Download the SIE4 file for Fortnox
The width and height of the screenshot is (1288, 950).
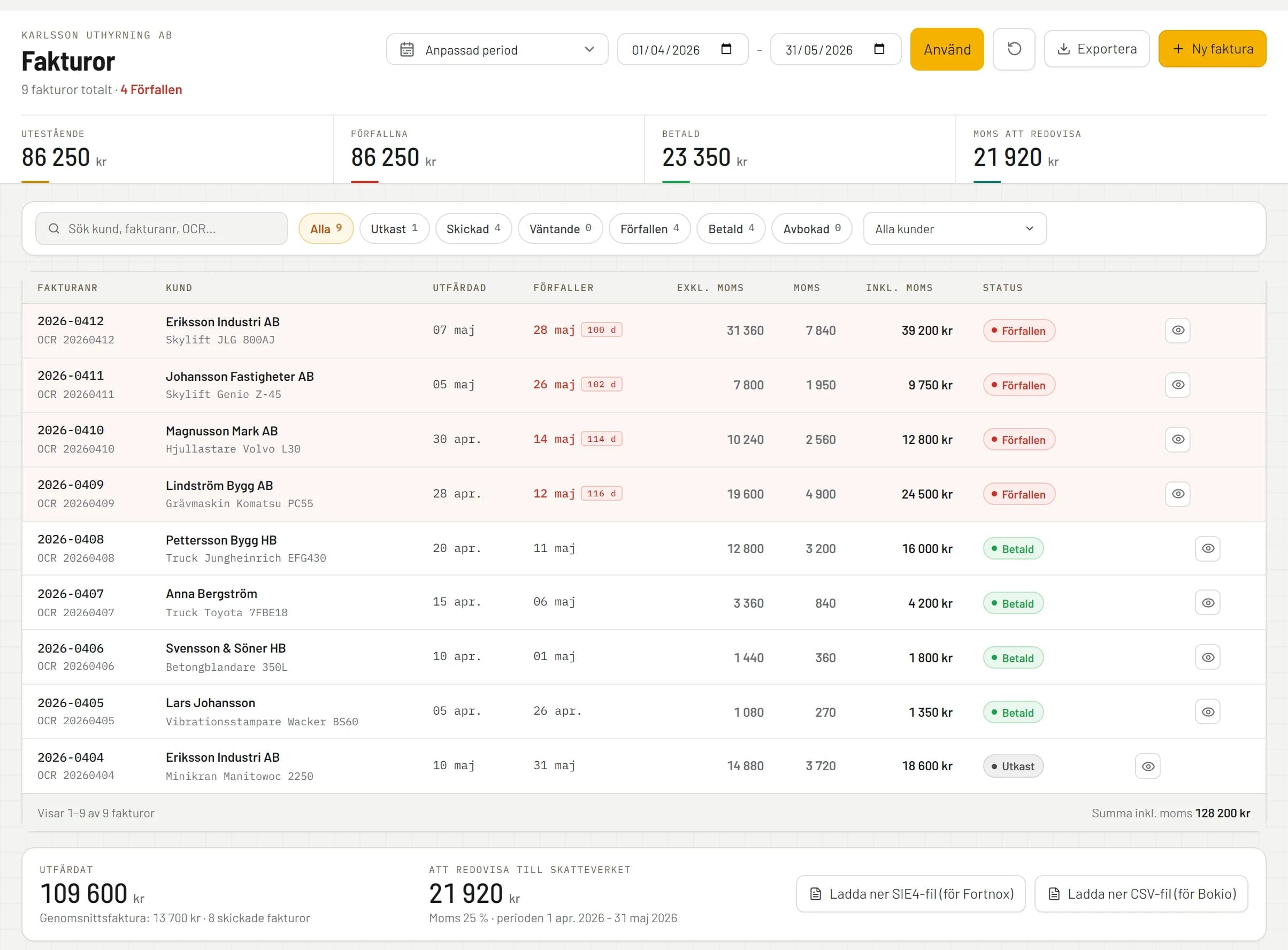(x=910, y=894)
